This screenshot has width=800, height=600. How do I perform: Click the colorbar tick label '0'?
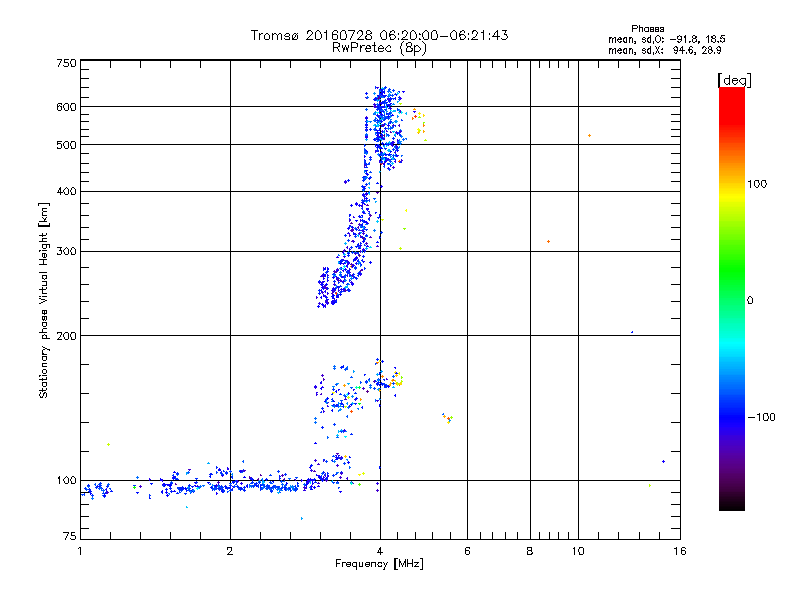tap(750, 301)
